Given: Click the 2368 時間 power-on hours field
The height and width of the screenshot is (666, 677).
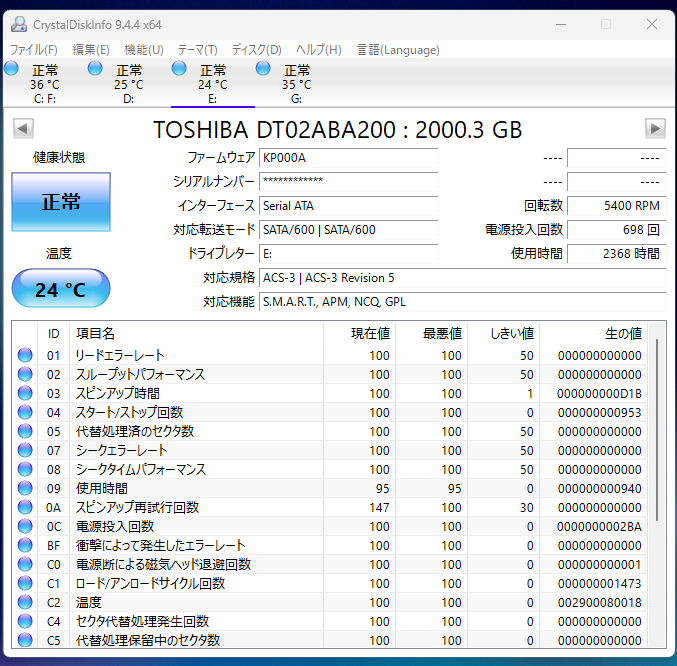Looking at the screenshot, I should point(617,254).
